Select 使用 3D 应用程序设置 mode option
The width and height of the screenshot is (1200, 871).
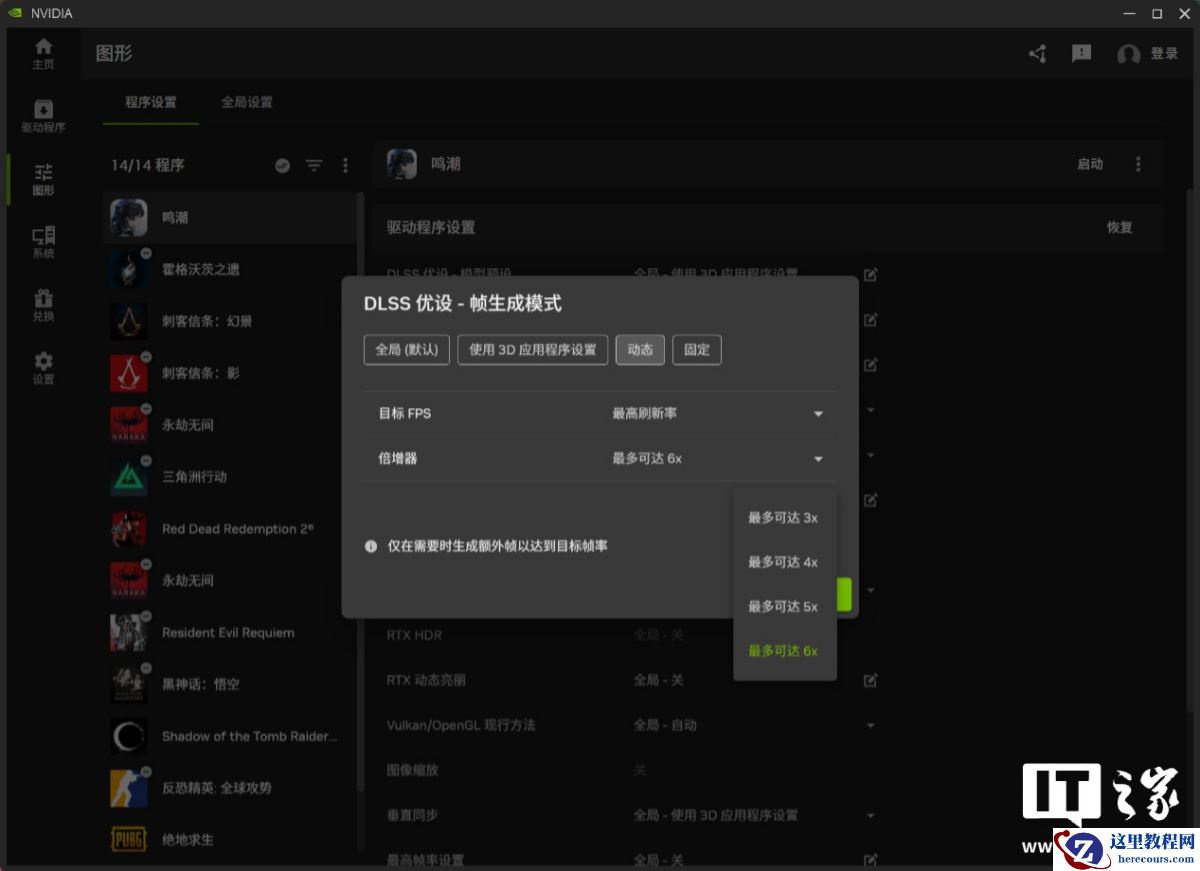pos(533,350)
